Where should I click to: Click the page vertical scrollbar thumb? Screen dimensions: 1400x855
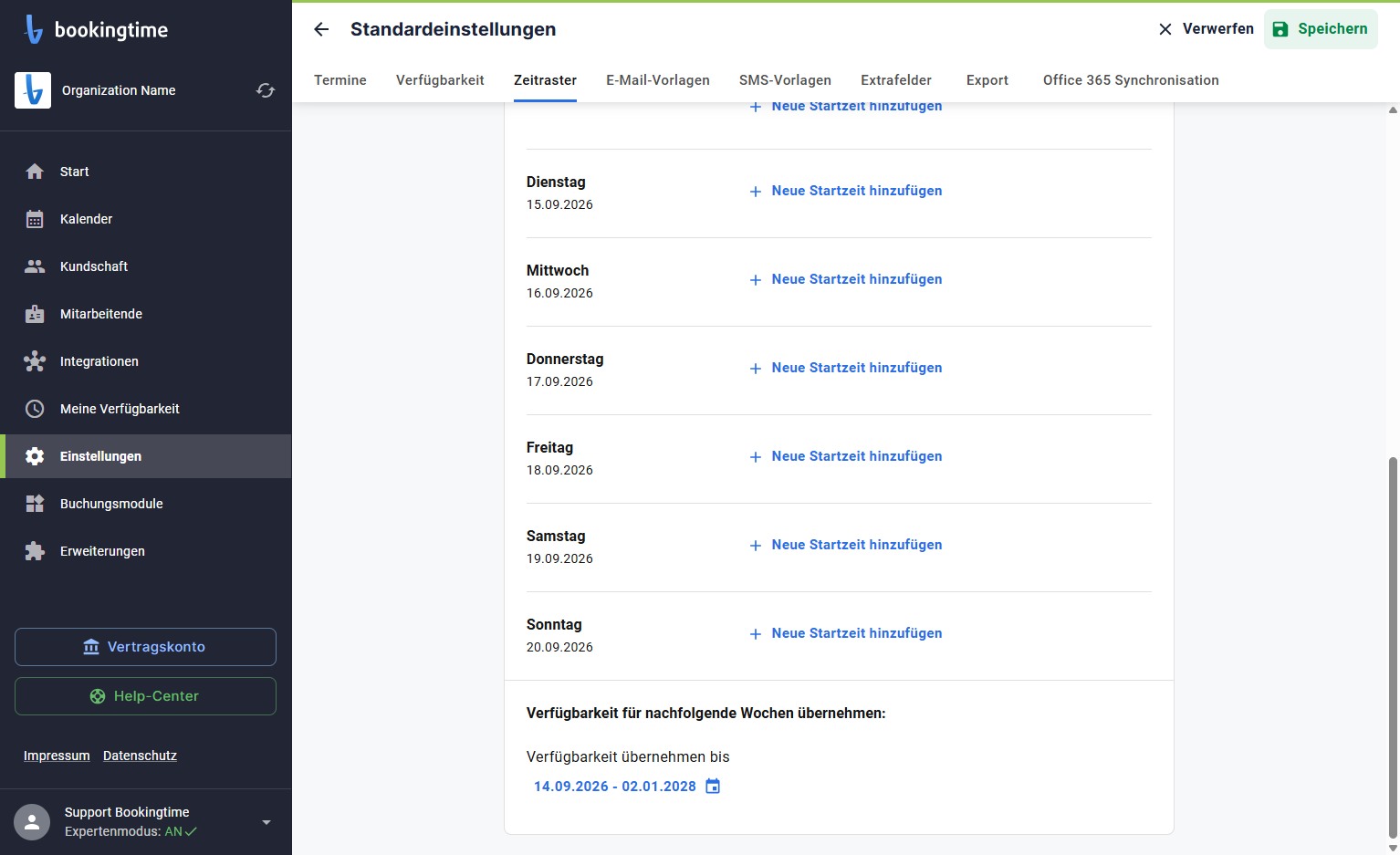click(x=1393, y=646)
